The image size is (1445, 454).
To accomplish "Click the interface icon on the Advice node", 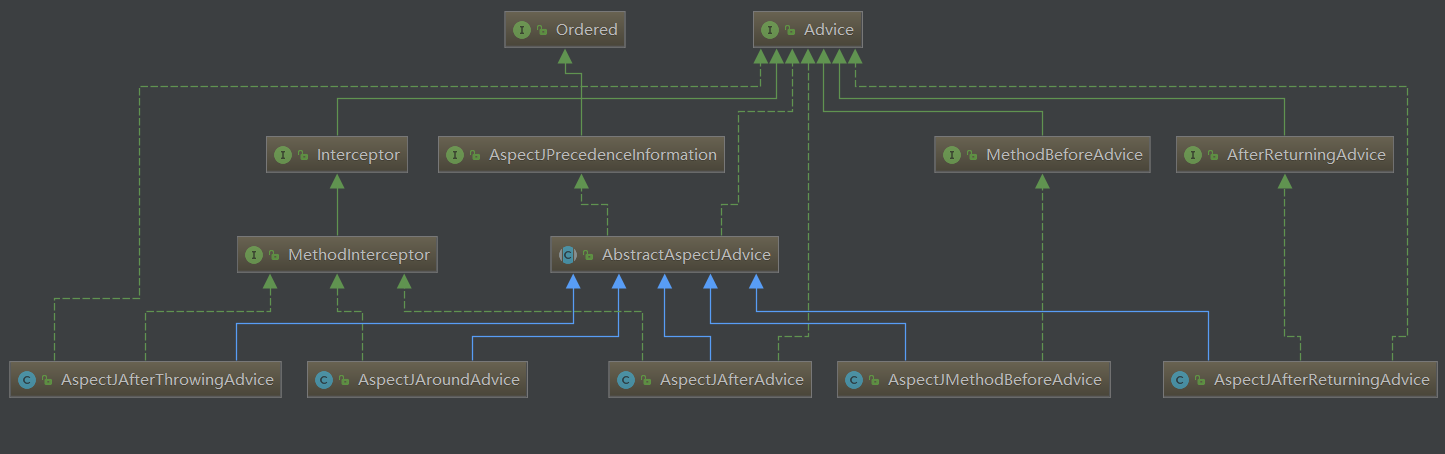I will pyautogui.click(x=770, y=30).
